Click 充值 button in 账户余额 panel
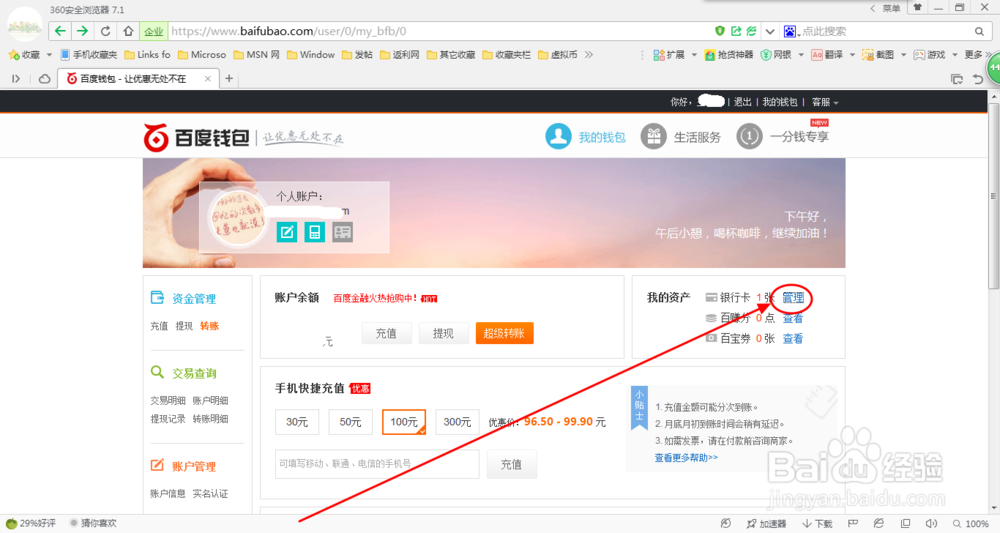Viewport: 1000px width, 533px height. click(x=386, y=333)
